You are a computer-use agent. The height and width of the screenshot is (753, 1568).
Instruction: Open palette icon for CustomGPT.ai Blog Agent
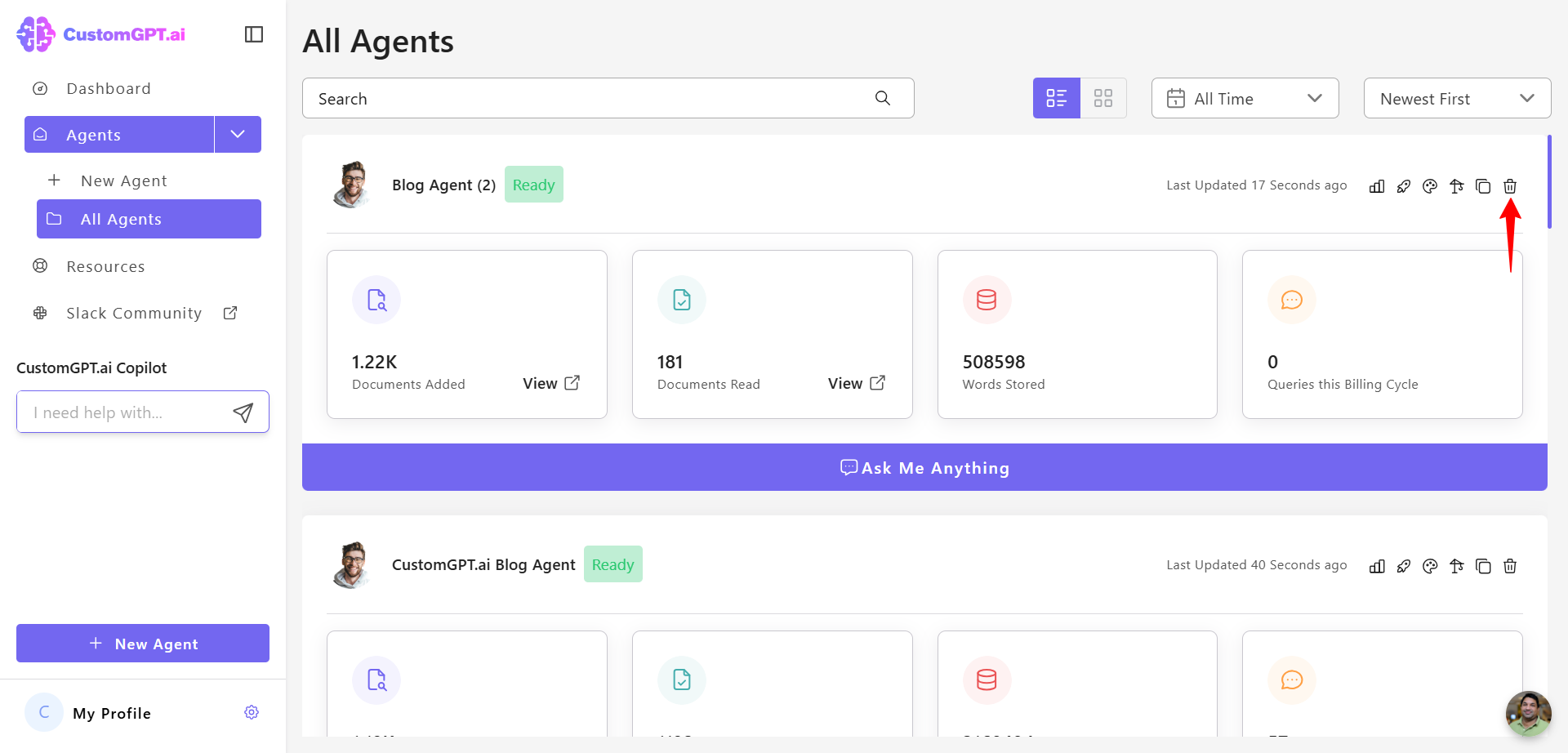(x=1430, y=566)
